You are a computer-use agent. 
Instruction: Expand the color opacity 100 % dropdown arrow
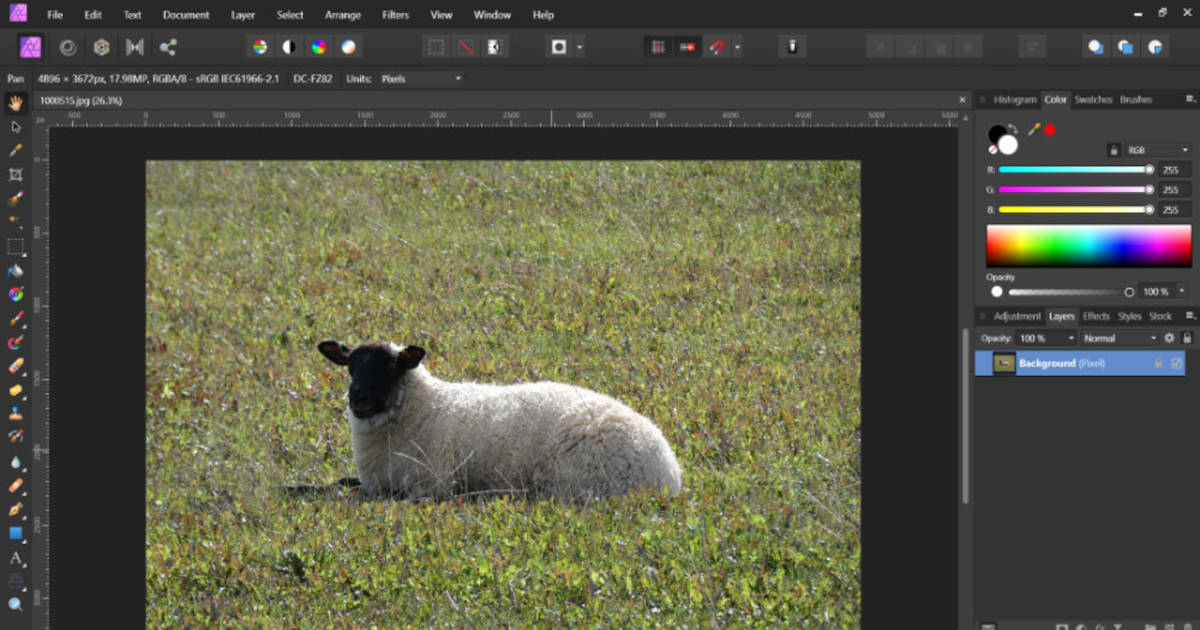point(1183,291)
